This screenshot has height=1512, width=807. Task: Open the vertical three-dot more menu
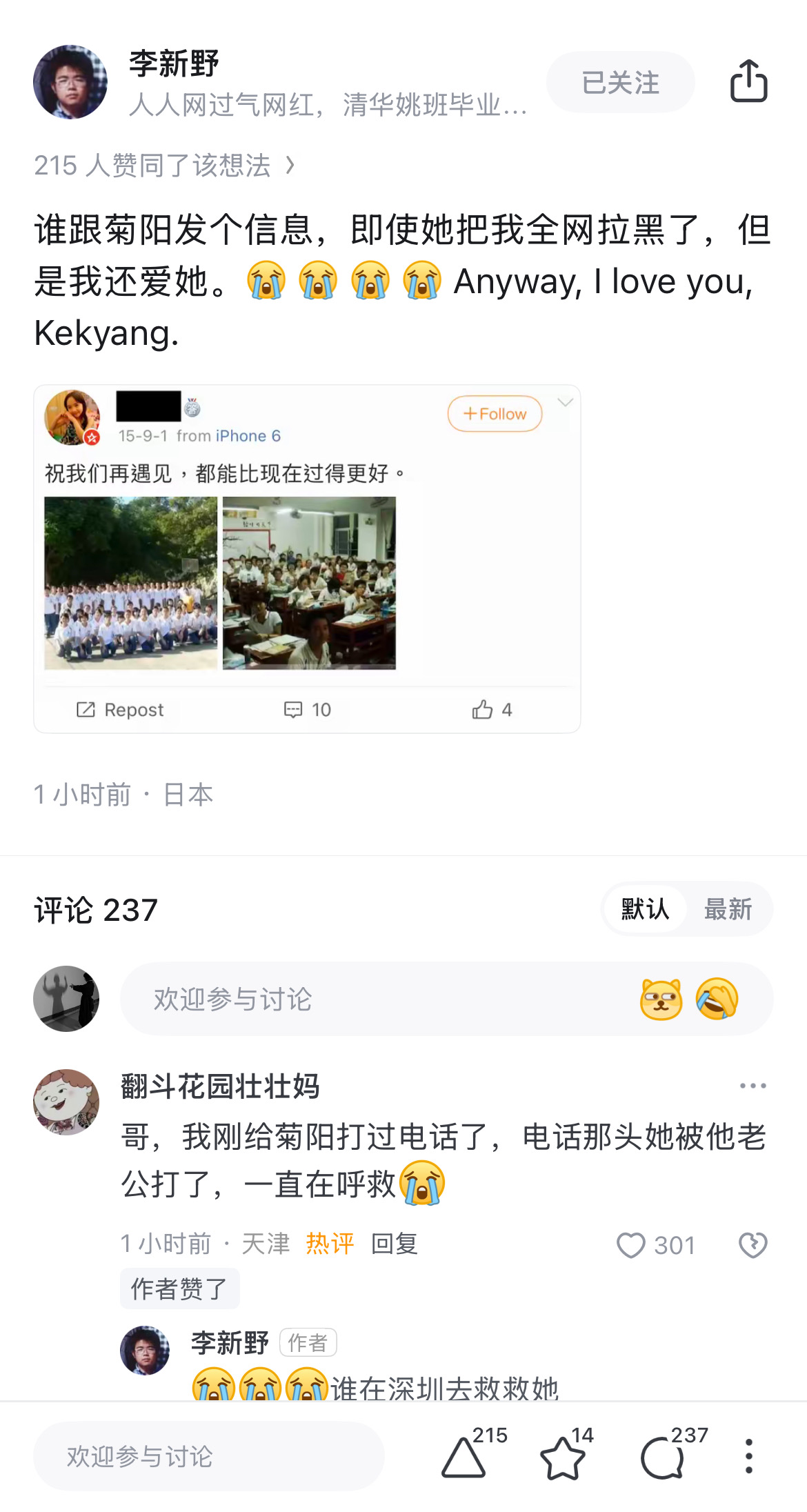[749, 1456]
